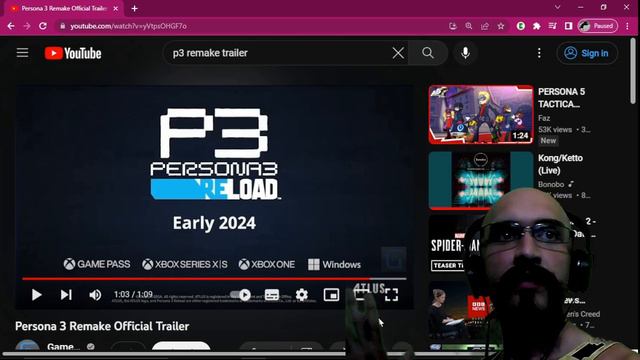The height and width of the screenshot is (360, 640).
Task: Go back in browser history
Action: click(11, 26)
